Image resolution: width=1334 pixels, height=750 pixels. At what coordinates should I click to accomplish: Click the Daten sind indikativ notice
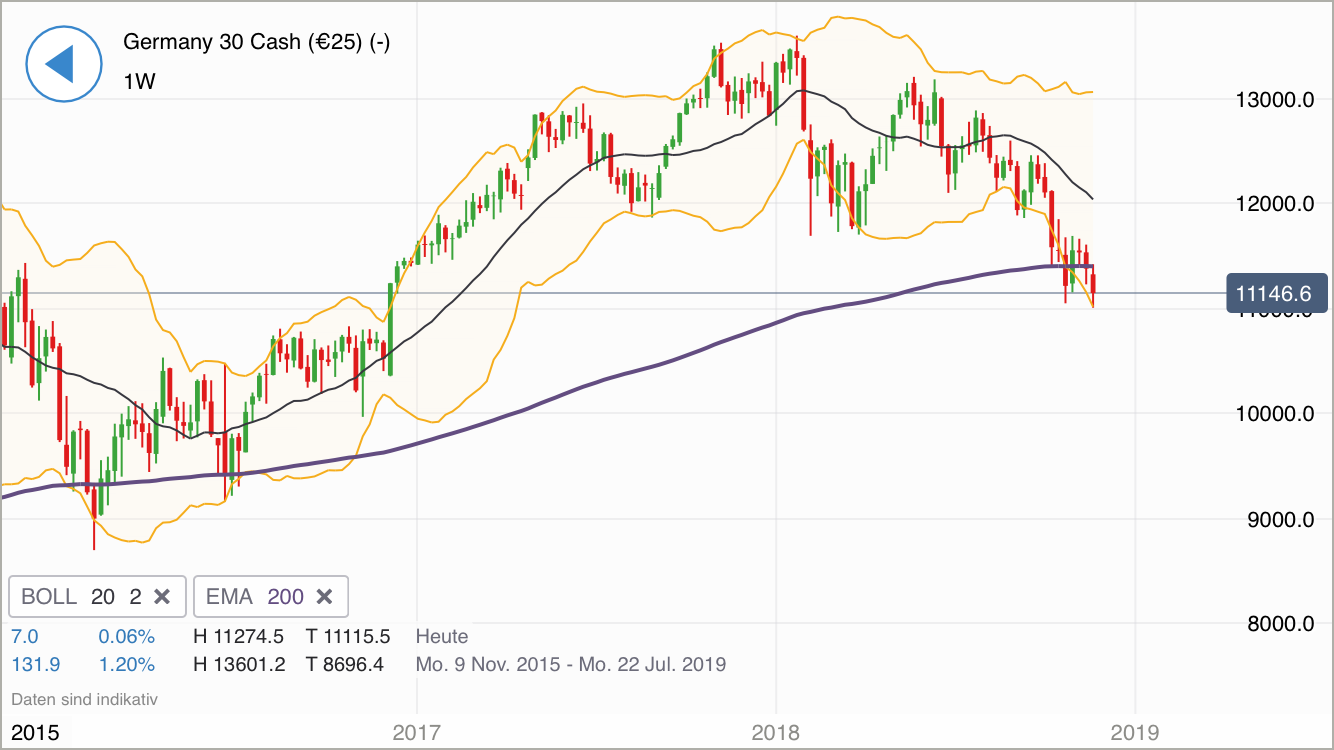pyautogui.click(x=84, y=699)
